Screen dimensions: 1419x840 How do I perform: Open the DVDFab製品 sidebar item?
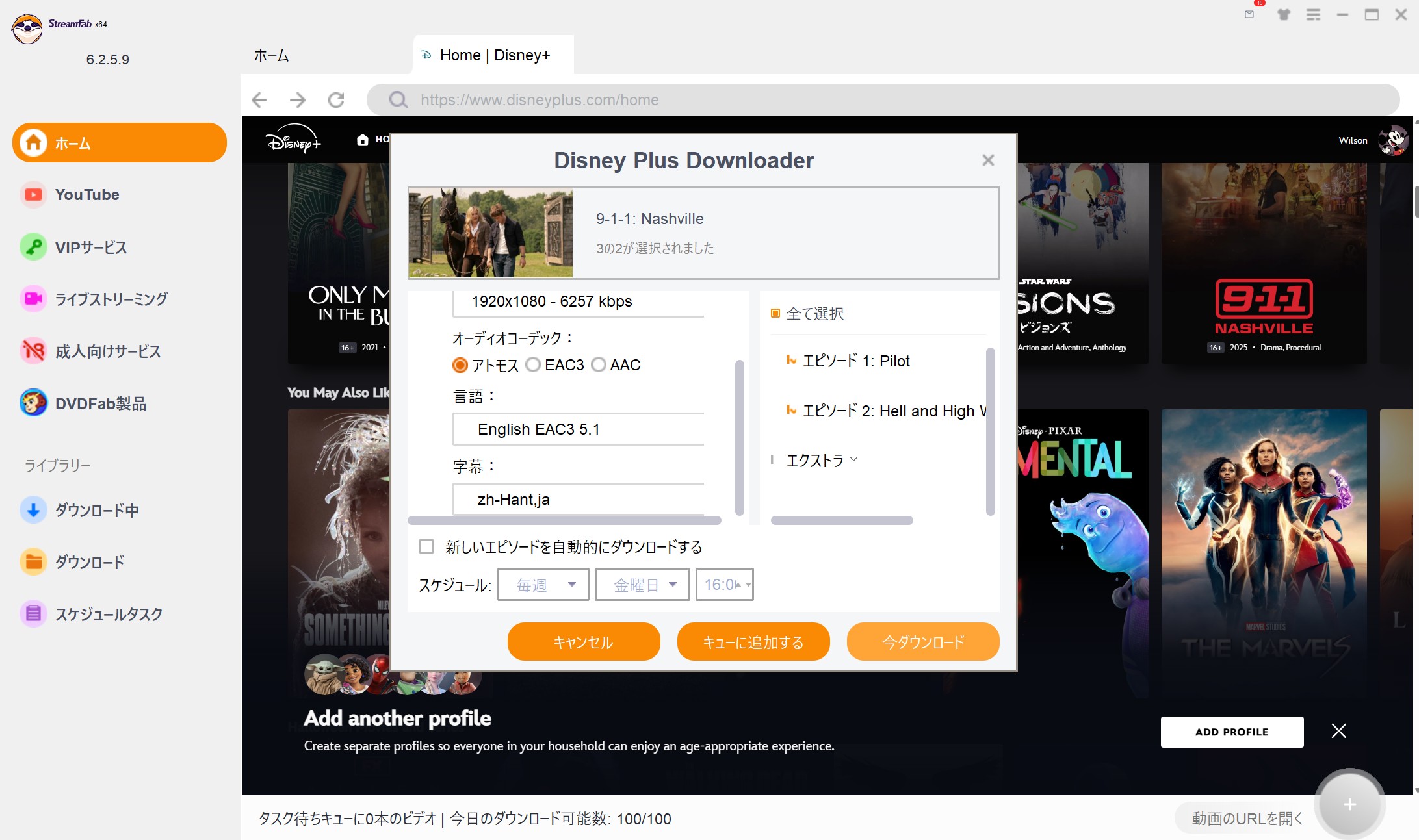coord(100,403)
